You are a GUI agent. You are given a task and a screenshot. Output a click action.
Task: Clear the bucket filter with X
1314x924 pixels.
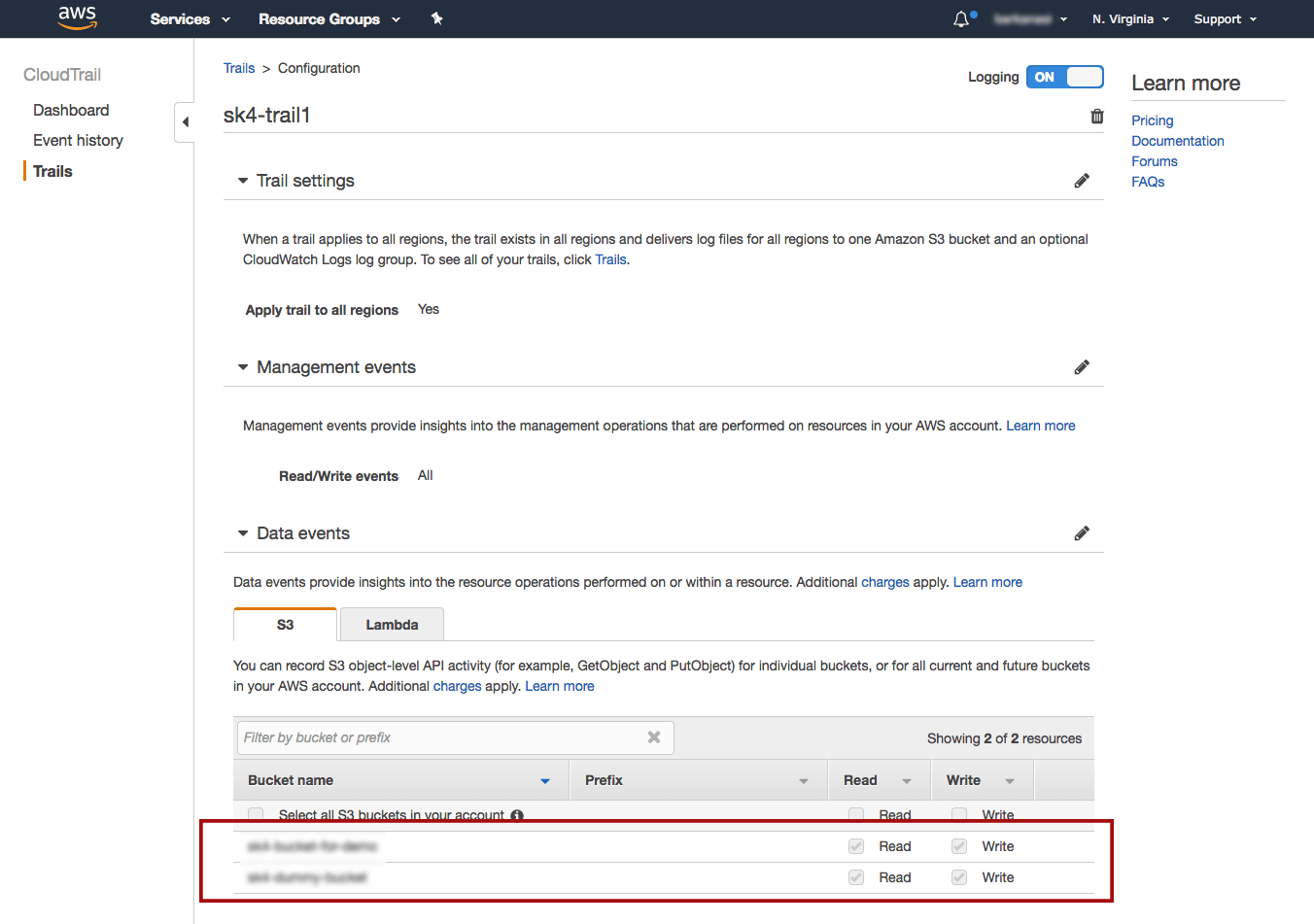pos(654,737)
